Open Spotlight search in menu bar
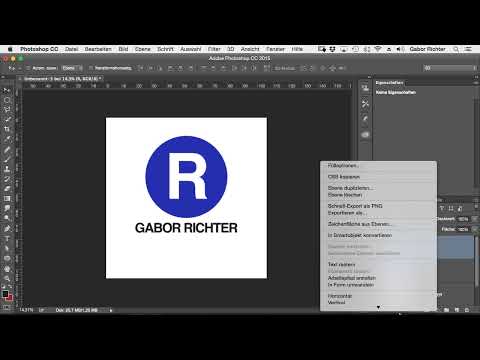The image size is (480, 360). click(456, 49)
